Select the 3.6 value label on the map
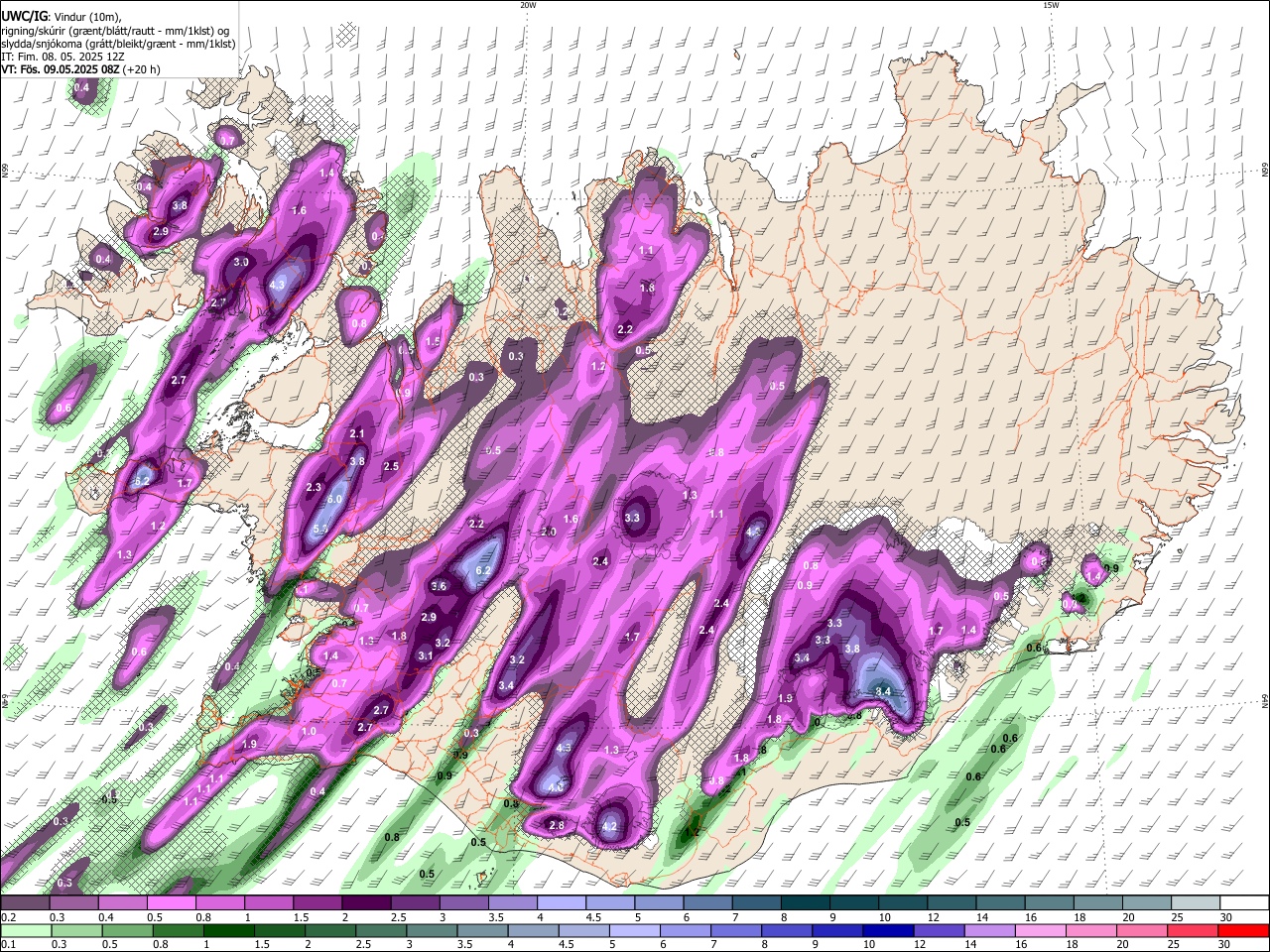 440,586
